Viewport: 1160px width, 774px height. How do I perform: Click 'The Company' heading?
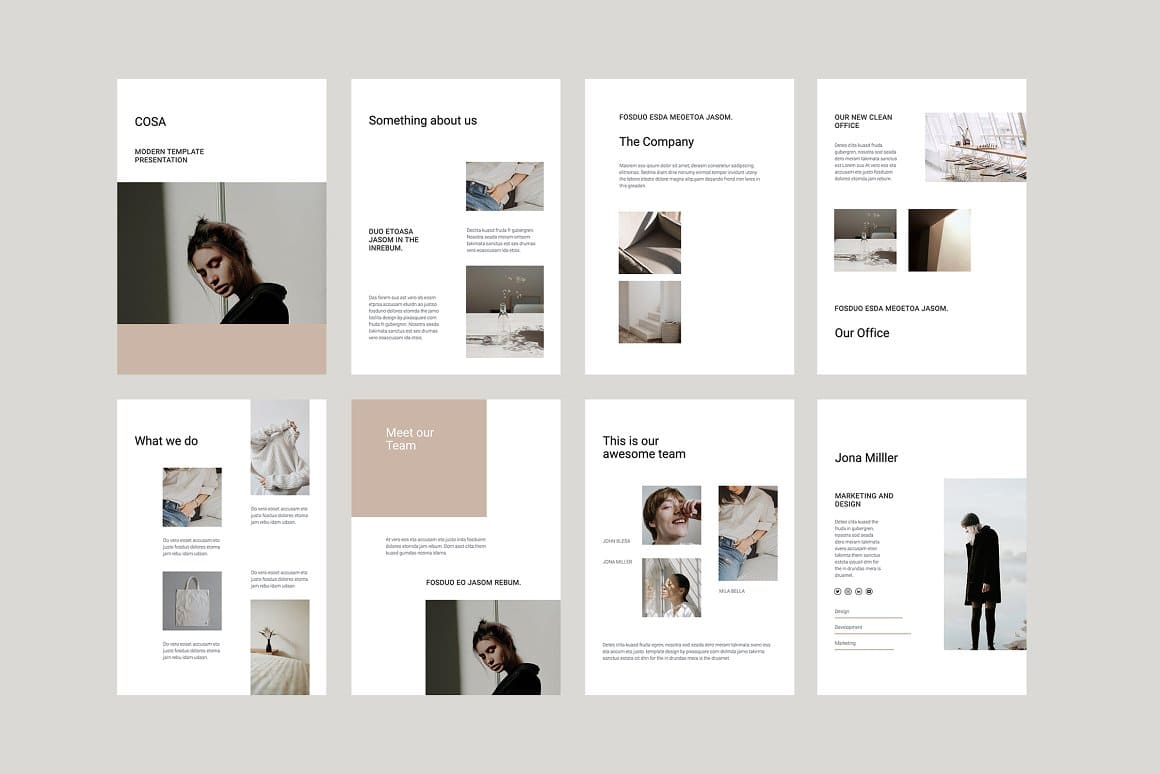pos(656,141)
